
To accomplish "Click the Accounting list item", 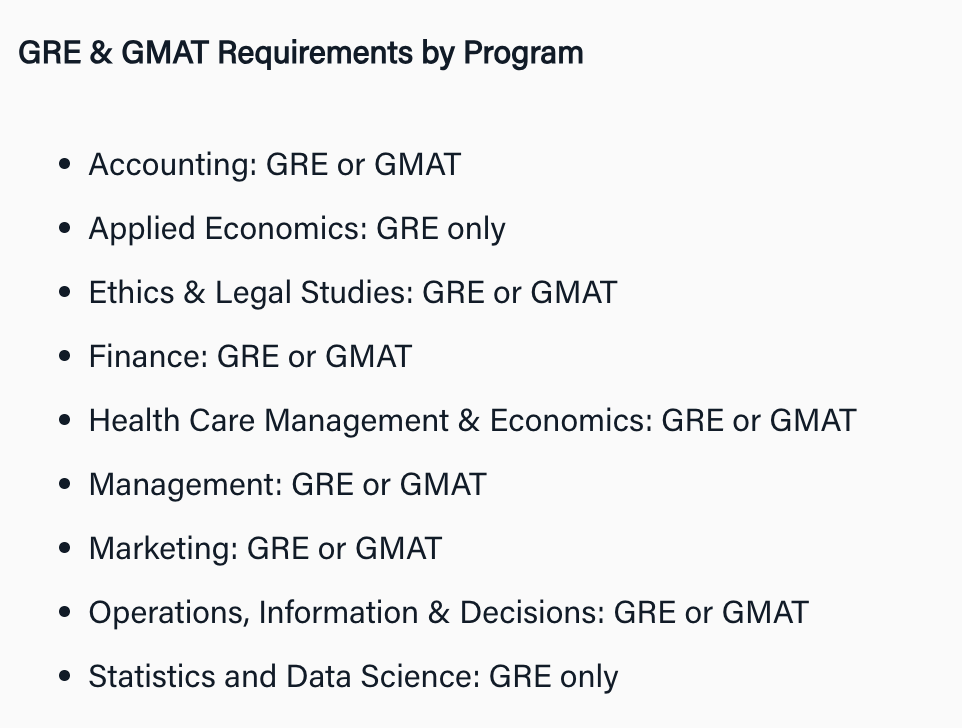I will (x=274, y=164).
